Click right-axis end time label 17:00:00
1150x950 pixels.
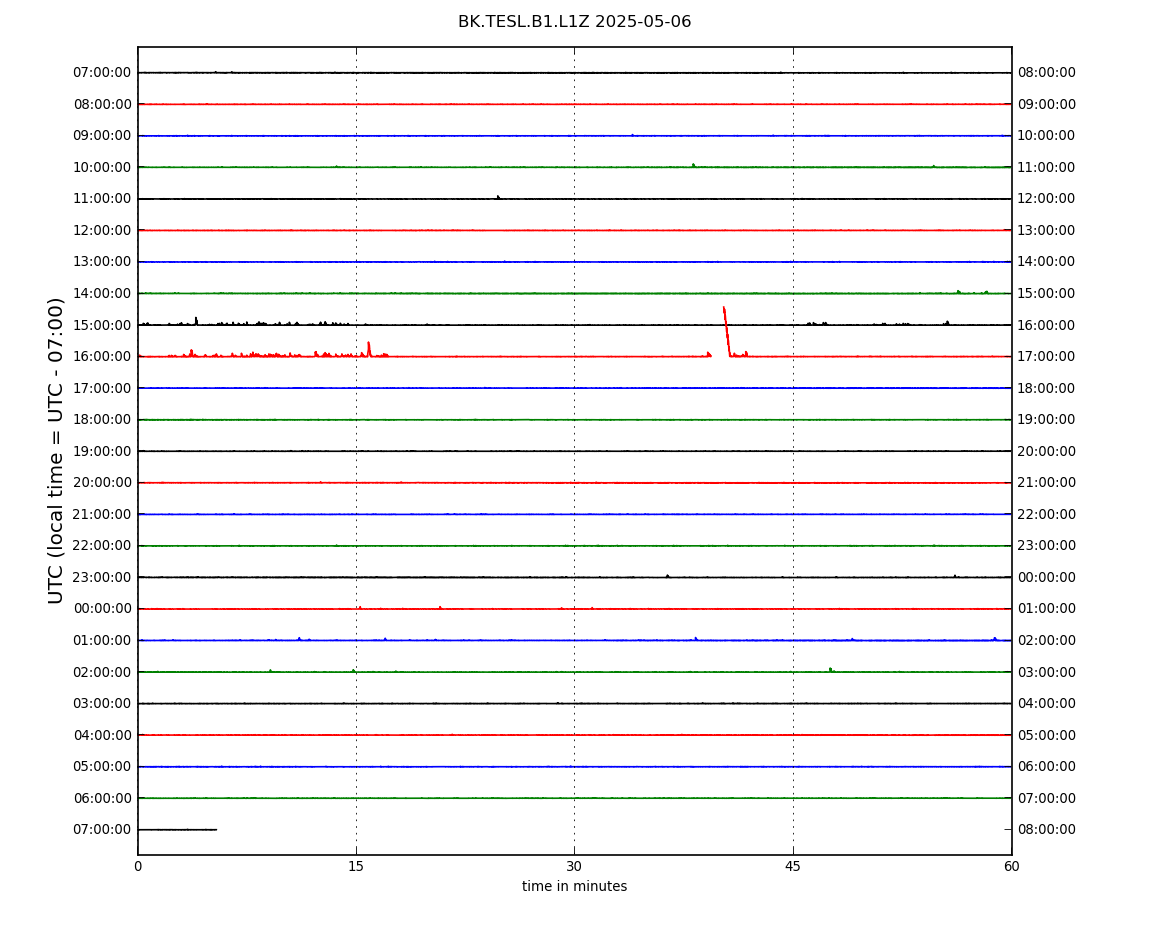[x=1047, y=357]
